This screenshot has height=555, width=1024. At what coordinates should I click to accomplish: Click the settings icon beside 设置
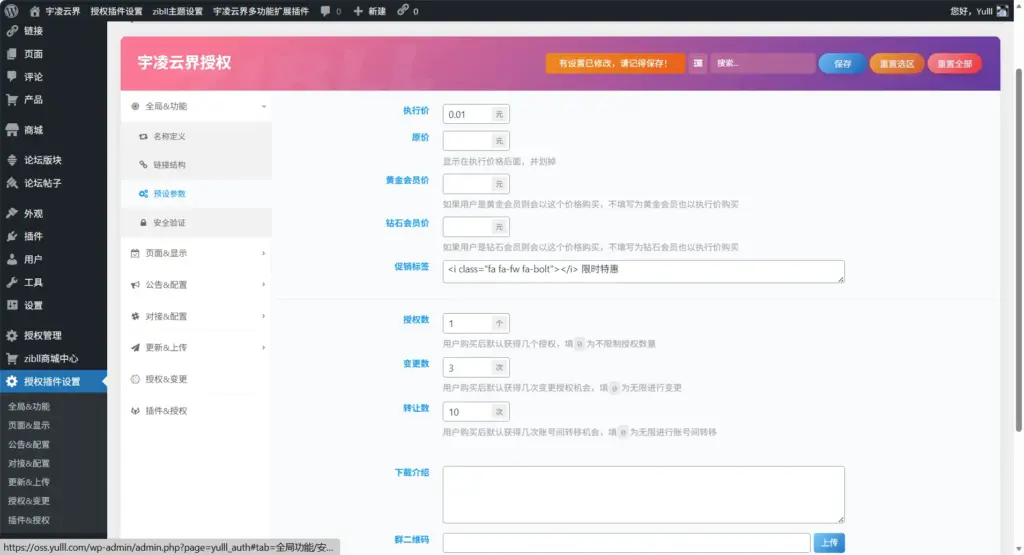[x=12, y=305]
